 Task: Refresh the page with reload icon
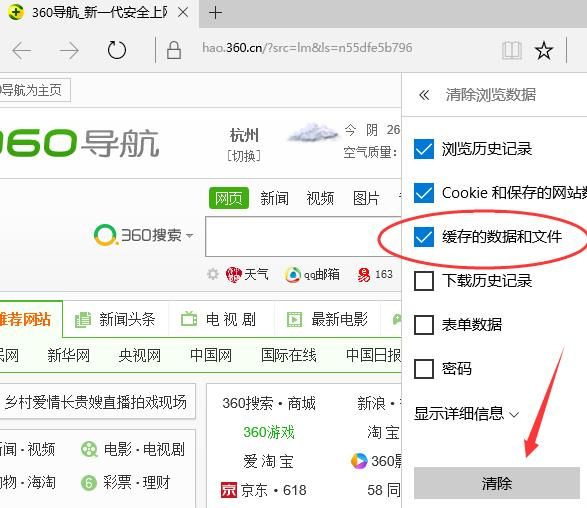pyautogui.click(x=116, y=50)
